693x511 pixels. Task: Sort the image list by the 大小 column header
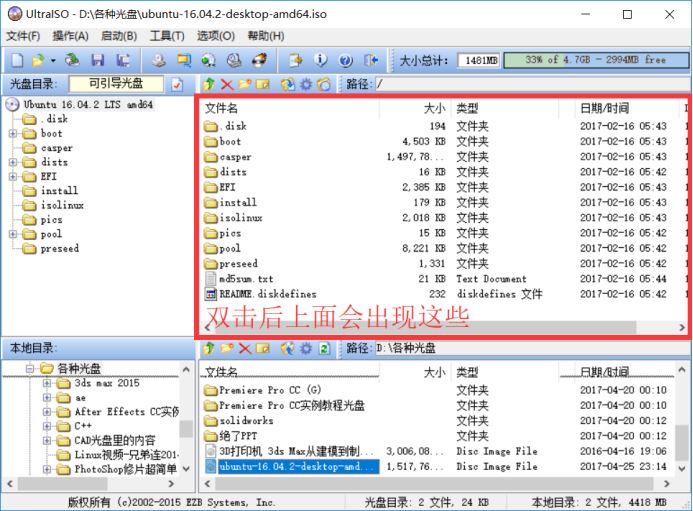[415, 108]
